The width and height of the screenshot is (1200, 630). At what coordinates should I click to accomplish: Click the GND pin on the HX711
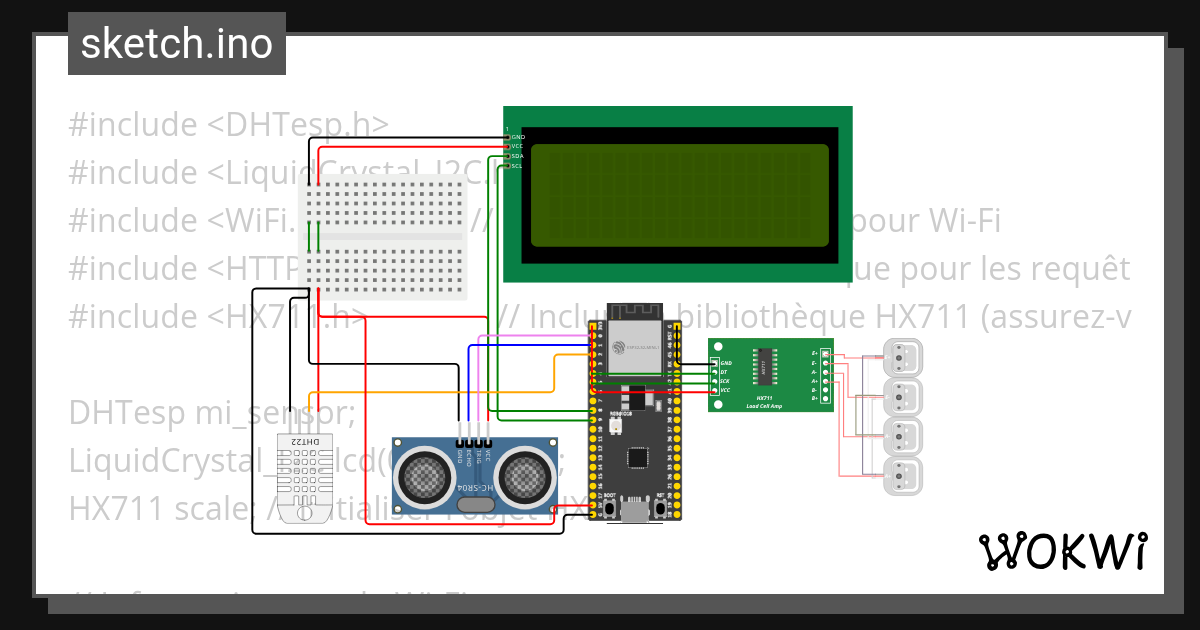(716, 363)
